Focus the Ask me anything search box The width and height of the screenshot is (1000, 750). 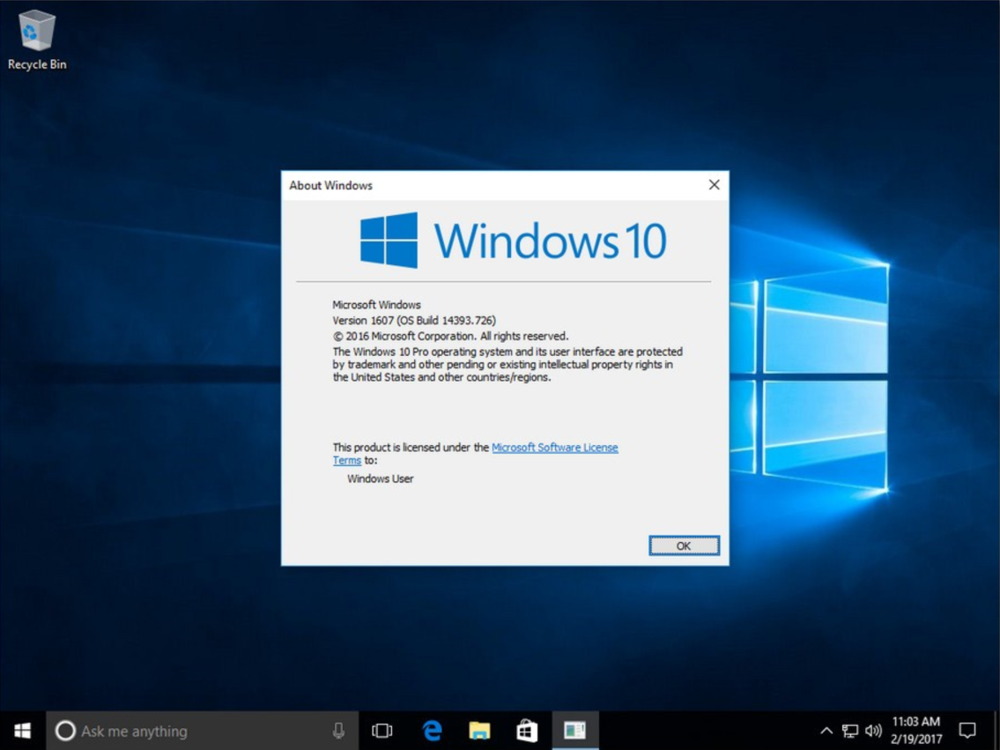[202, 731]
